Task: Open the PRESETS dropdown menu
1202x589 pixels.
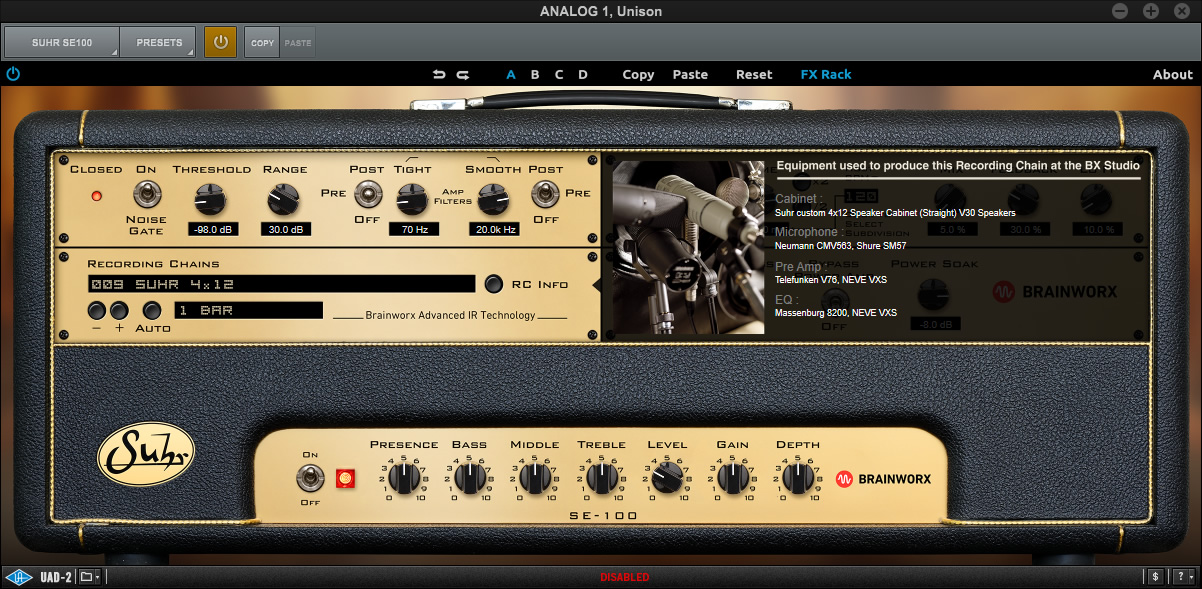Action: (158, 43)
